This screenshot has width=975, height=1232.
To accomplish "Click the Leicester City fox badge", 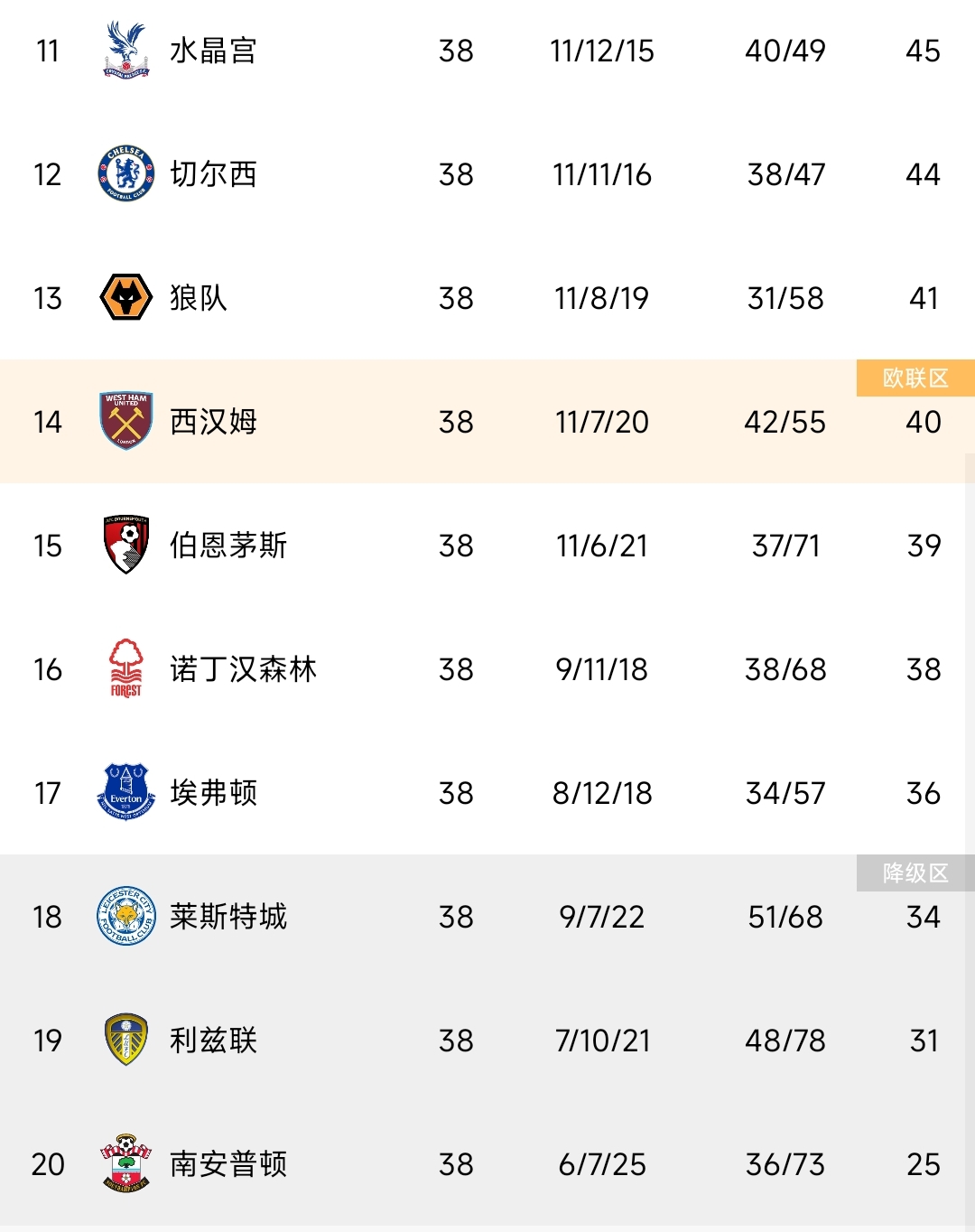I will point(125,916).
